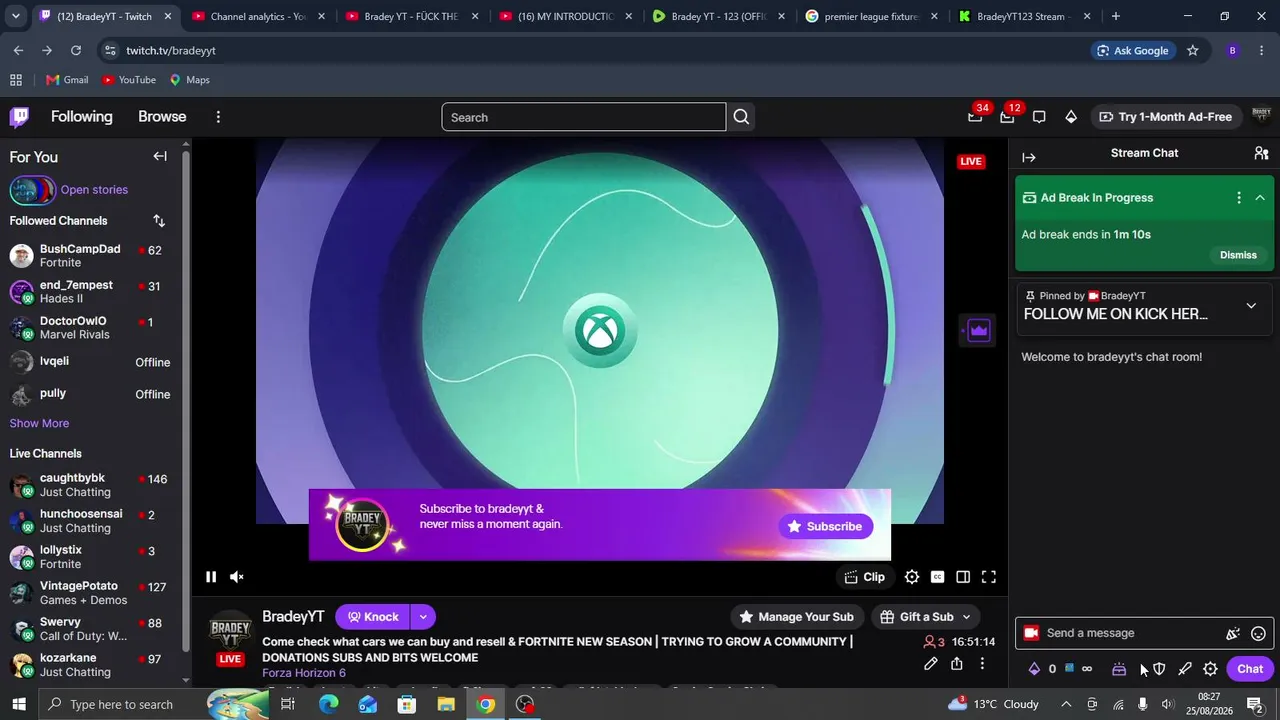Viewport: 1280px width, 720px height.
Task: Open Ad Break options three-dot menu
Action: (x=1239, y=198)
